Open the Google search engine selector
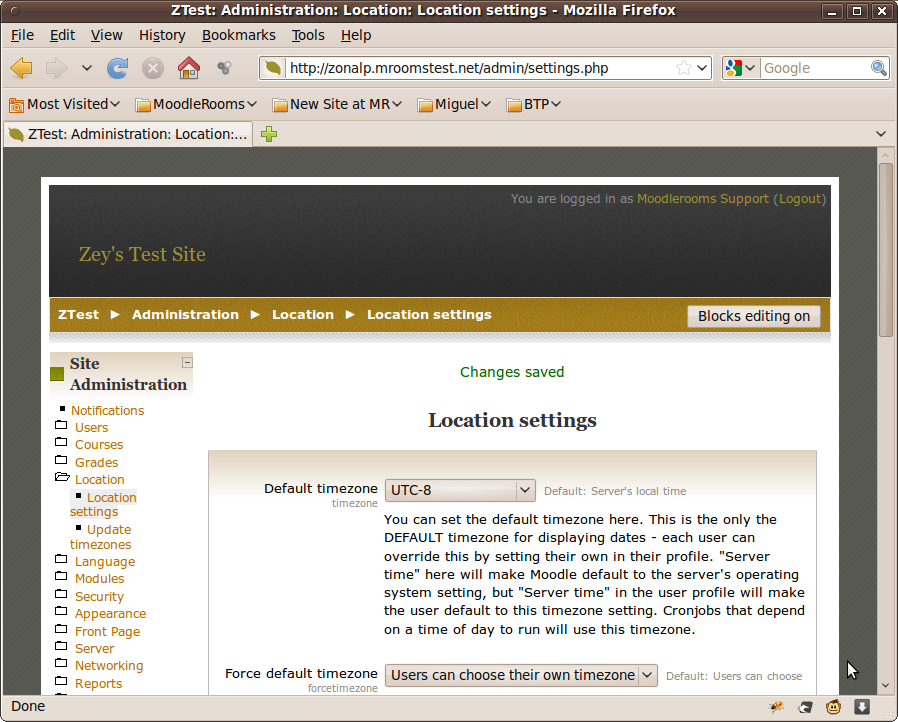 741,68
